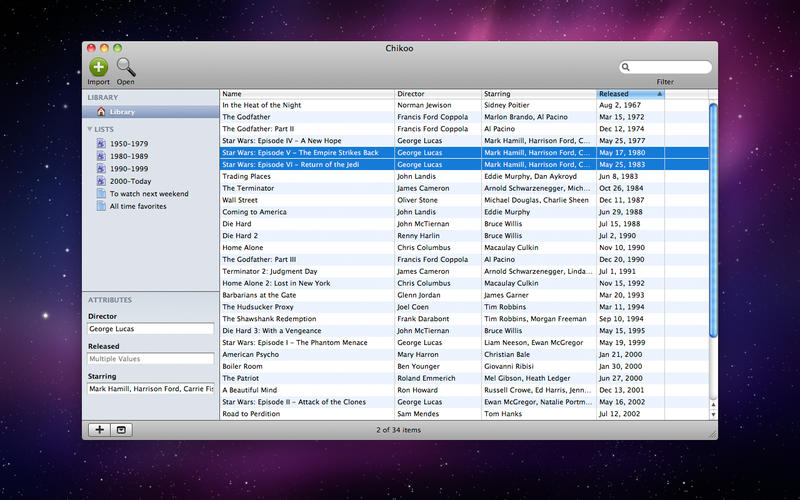Select Die Hard 2 row
The height and width of the screenshot is (500, 800).
[x=464, y=236]
